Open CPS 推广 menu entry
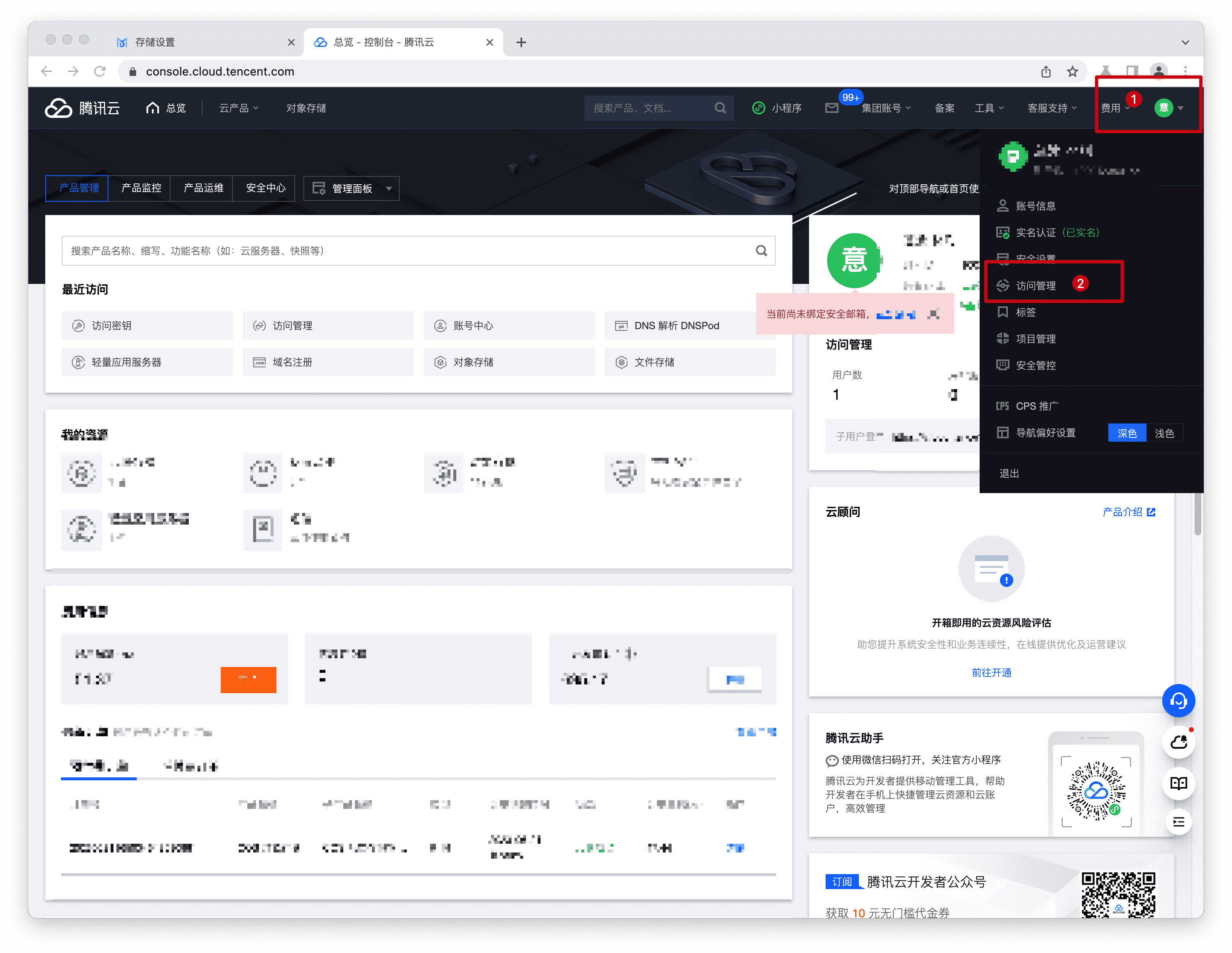Viewport: 1232px width, 953px height. point(1028,406)
